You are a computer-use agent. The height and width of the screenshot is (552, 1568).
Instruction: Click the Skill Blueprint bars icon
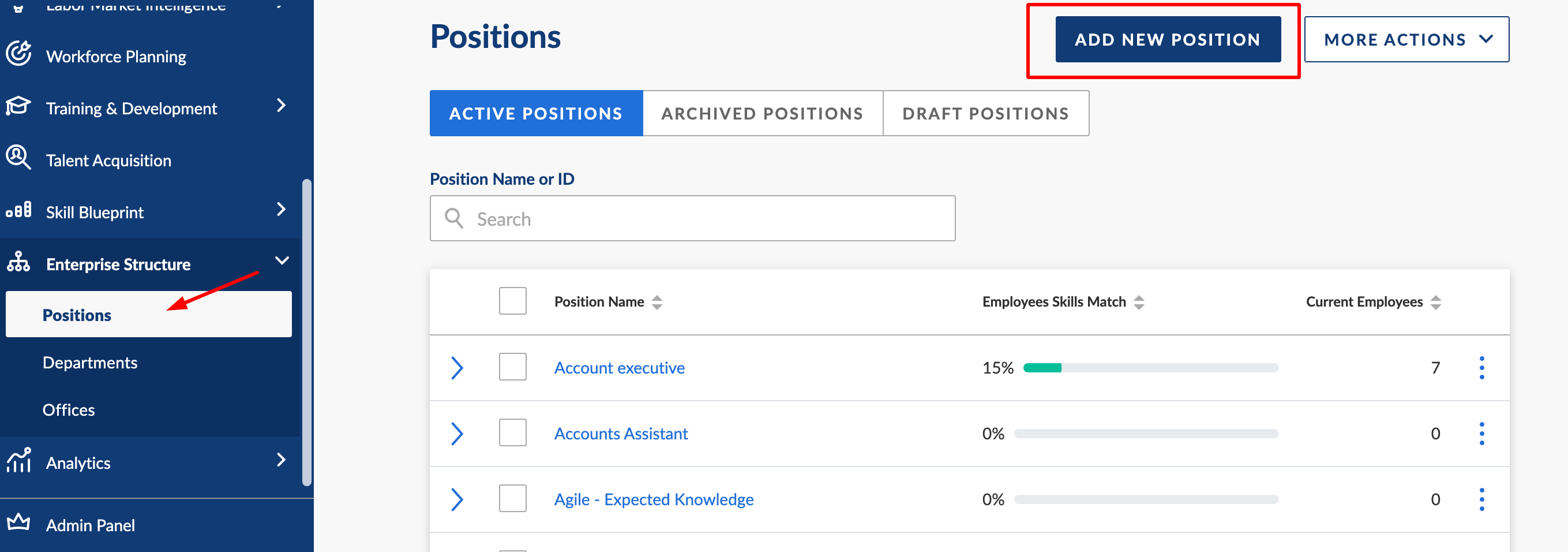click(x=18, y=211)
